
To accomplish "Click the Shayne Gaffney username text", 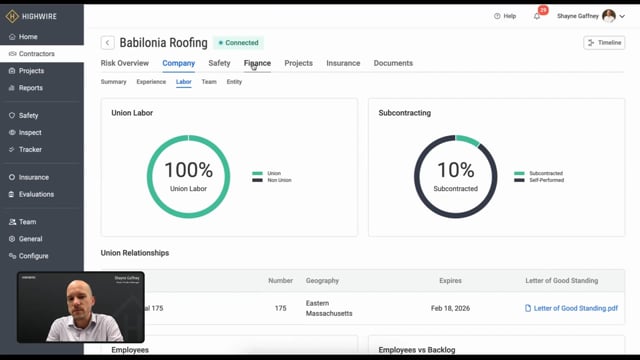I will coord(578,16).
